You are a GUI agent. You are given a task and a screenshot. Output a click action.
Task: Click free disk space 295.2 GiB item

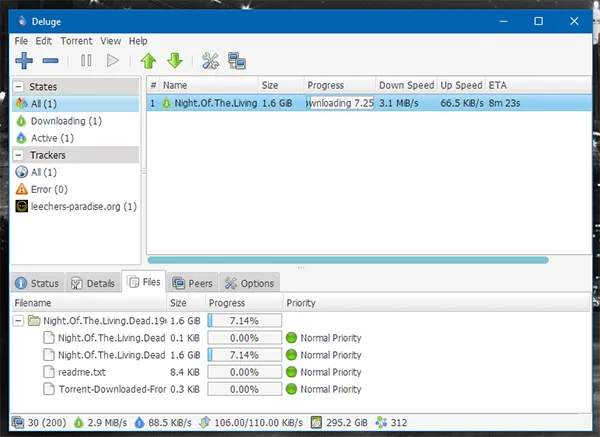339,422
